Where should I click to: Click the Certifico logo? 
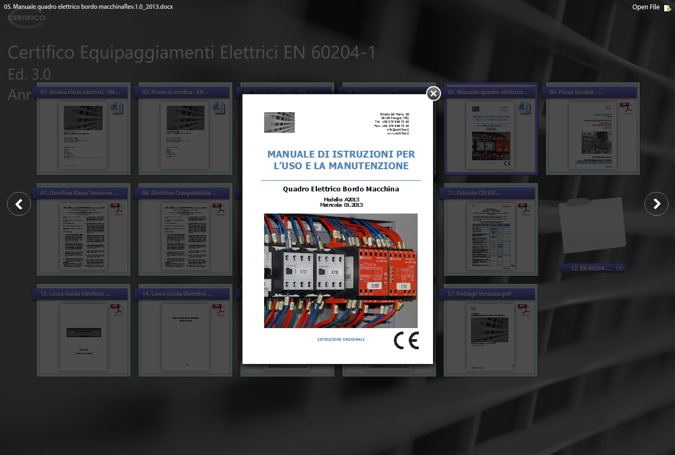point(27,19)
